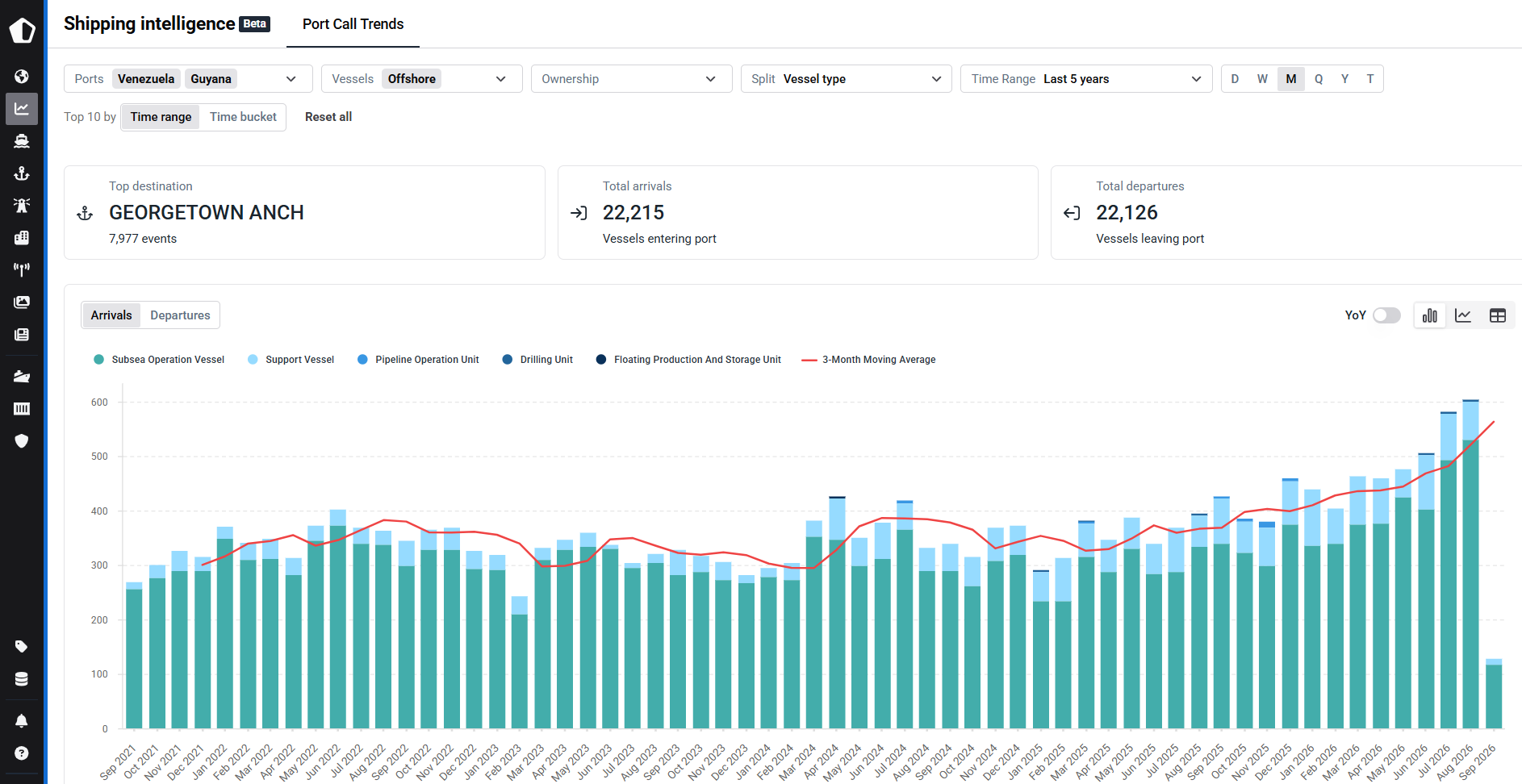The image size is (1522, 784).
Task: Select monthly M granularity
Action: [1291, 79]
